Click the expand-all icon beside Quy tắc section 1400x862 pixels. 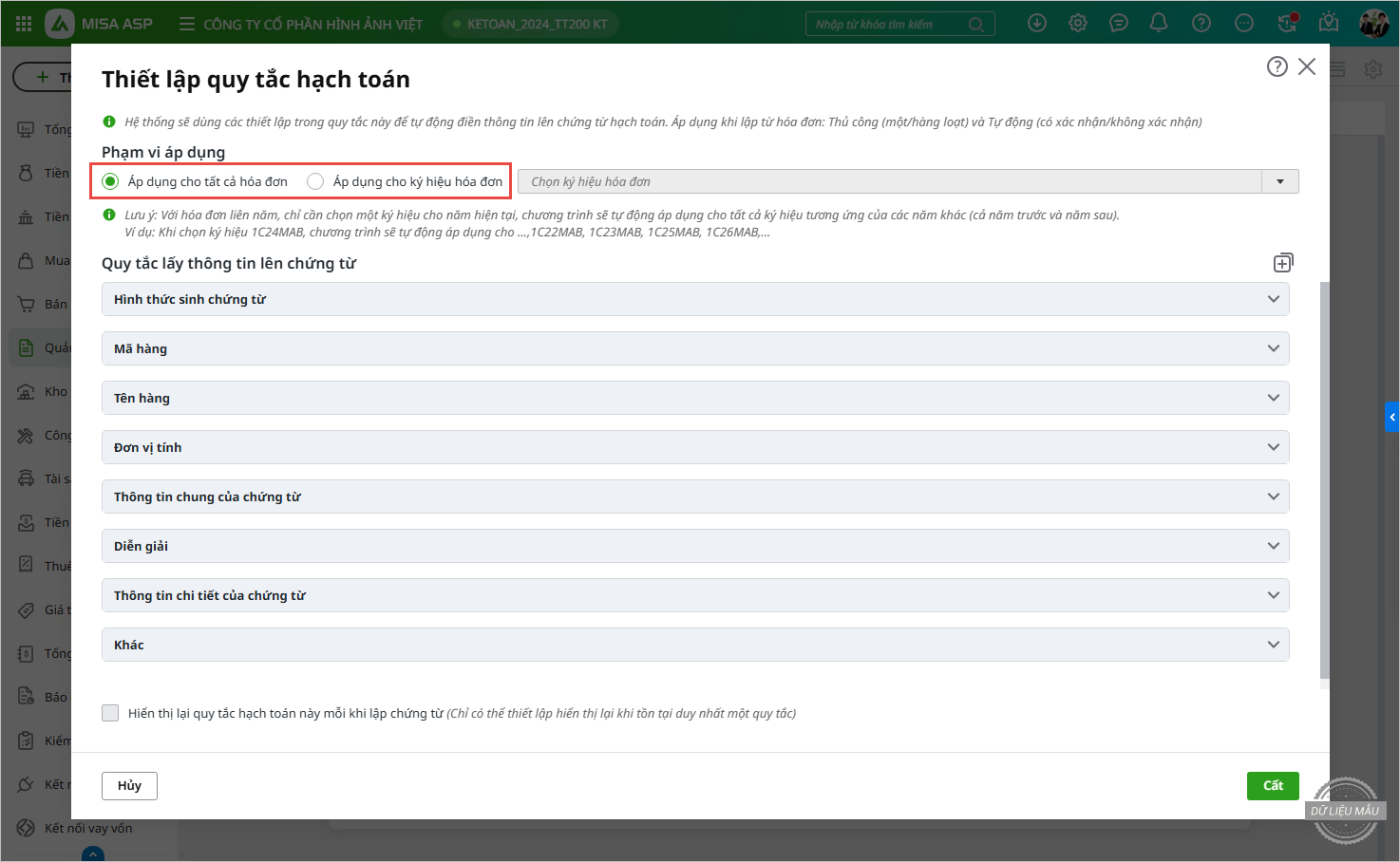(x=1282, y=263)
